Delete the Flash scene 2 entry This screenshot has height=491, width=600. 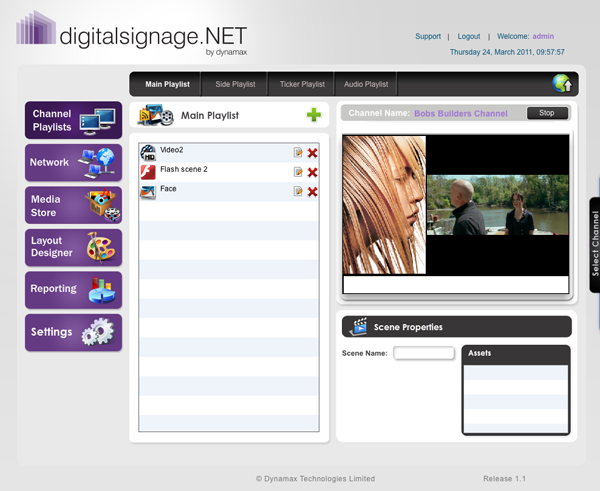312,172
